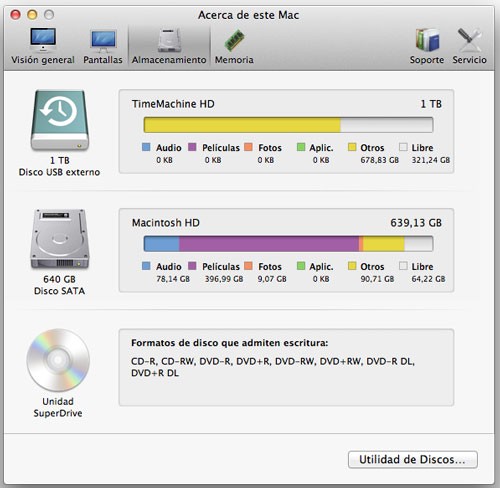Click the yellow Otros swatch under TimeMachine HD
The width and height of the screenshot is (500, 488).
pyautogui.click(x=352, y=147)
